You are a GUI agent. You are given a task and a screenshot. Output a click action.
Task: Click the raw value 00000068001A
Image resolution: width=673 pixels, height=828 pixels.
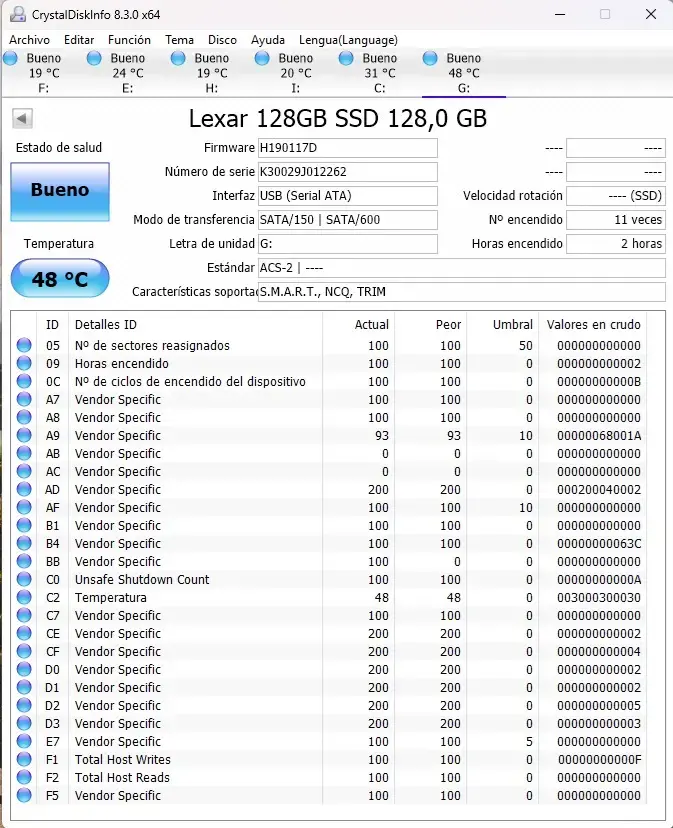pyautogui.click(x=599, y=436)
